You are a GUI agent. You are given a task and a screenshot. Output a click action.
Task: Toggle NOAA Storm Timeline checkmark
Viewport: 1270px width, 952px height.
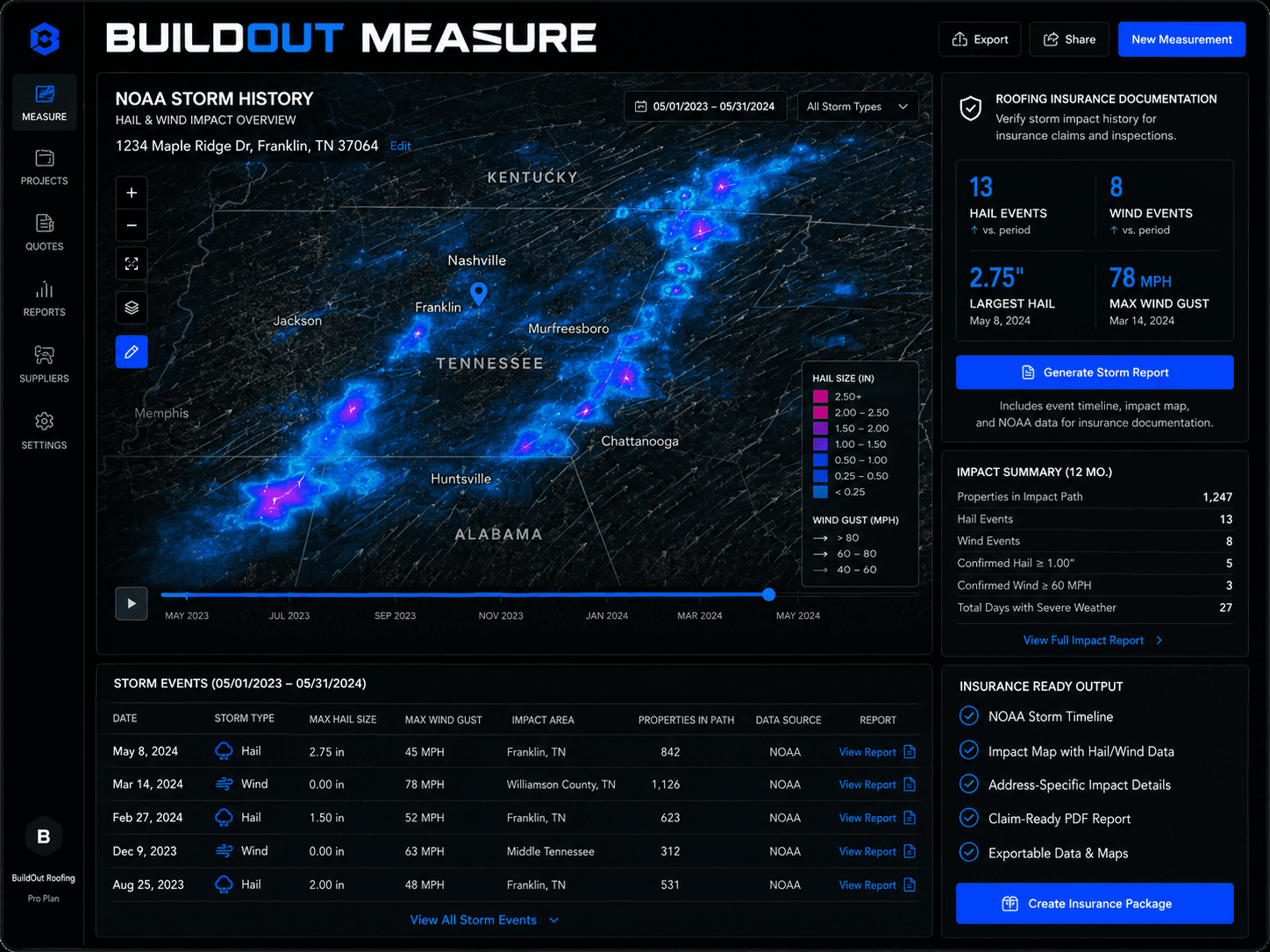[968, 716]
